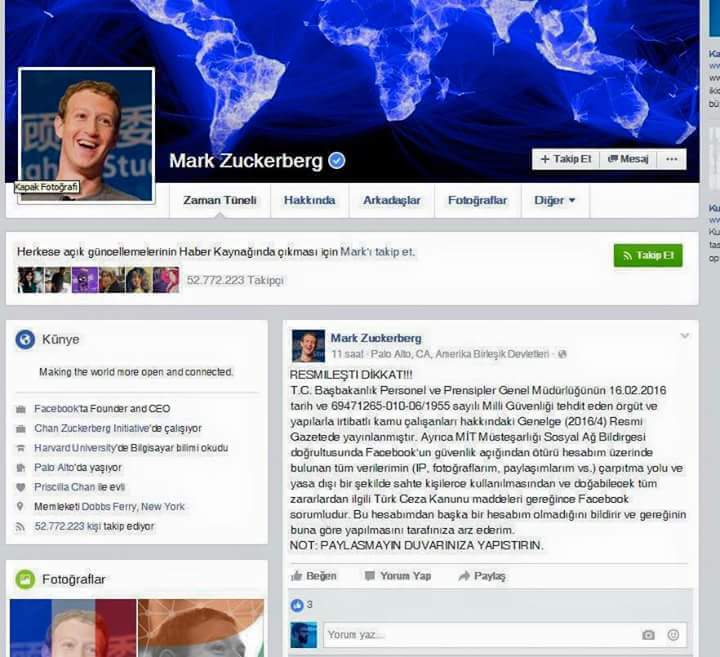Toggle follow with the green Takip Et button
Image resolution: width=720 pixels, height=657 pixels.
[x=648, y=255]
